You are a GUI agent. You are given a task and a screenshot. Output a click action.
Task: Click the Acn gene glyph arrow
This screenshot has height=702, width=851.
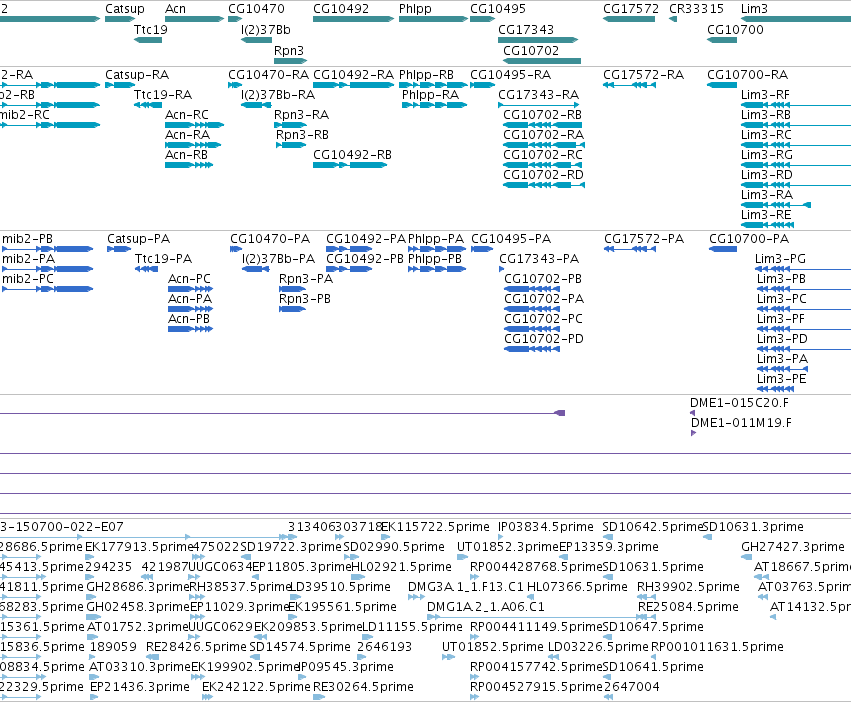click(194, 19)
